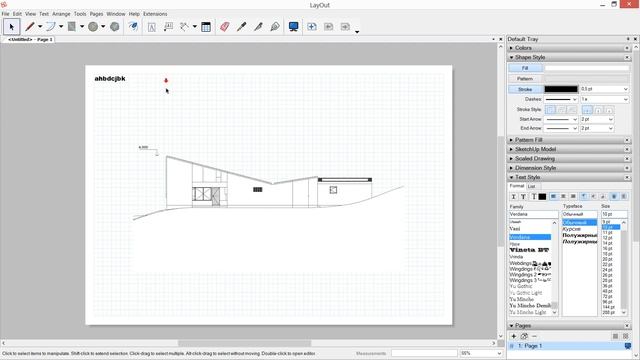Viewport: 640px width, 360px height.
Task: Choose the Arc drawing tool
Action: point(51,27)
